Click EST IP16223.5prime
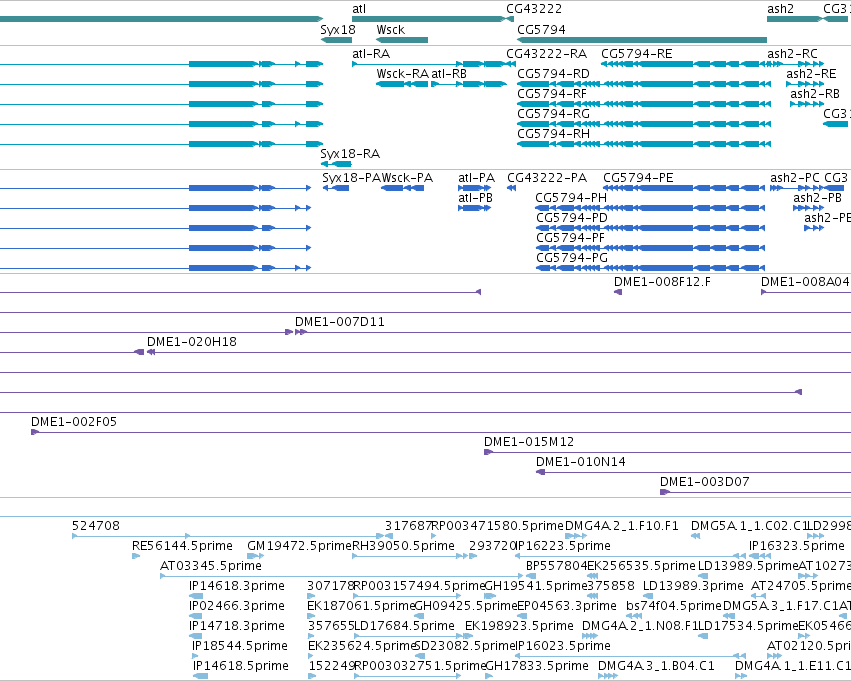Viewport: 851px width, 681px height. (562, 546)
